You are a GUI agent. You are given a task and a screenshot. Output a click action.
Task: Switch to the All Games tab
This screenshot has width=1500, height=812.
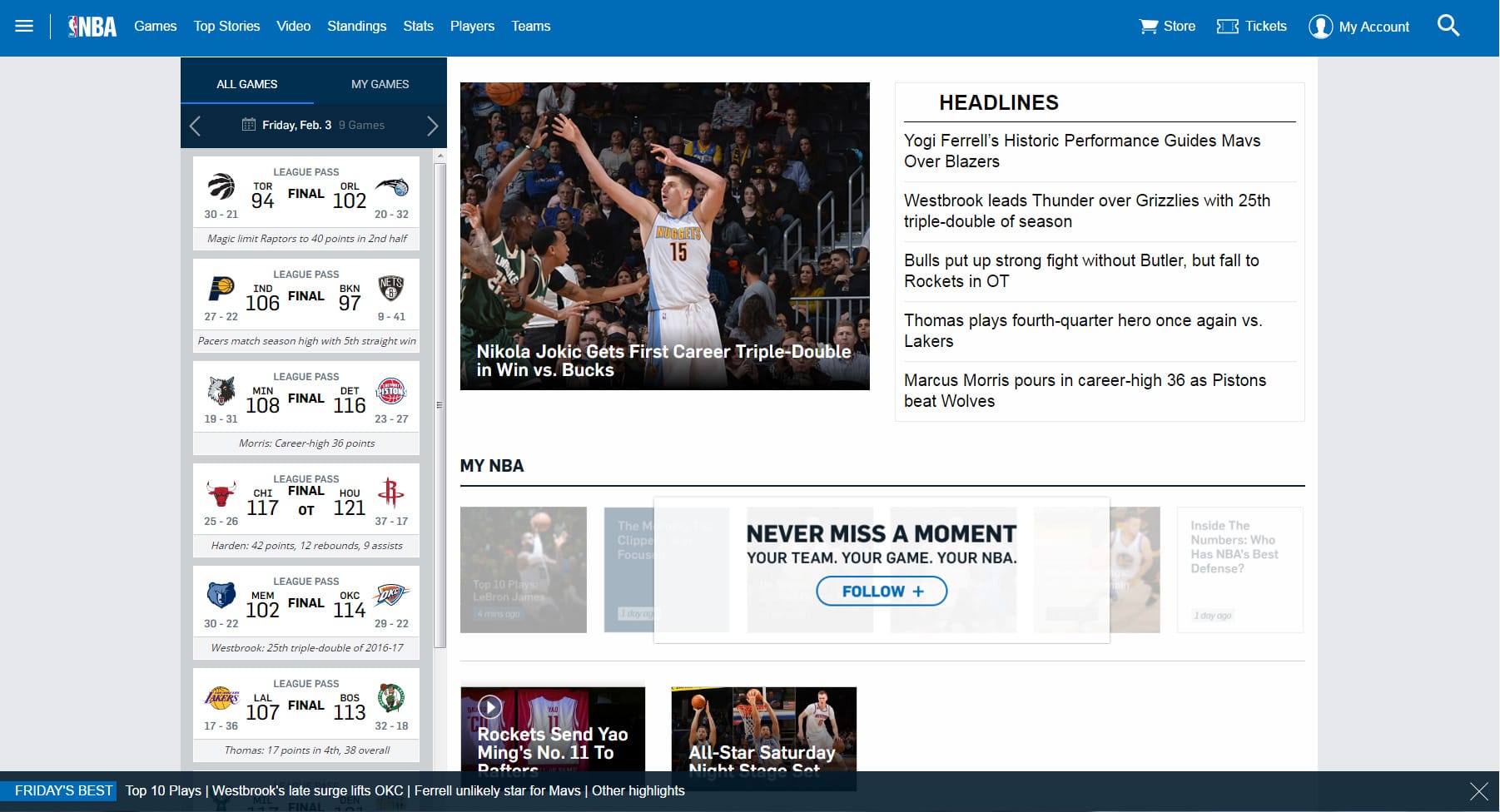click(247, 84)
